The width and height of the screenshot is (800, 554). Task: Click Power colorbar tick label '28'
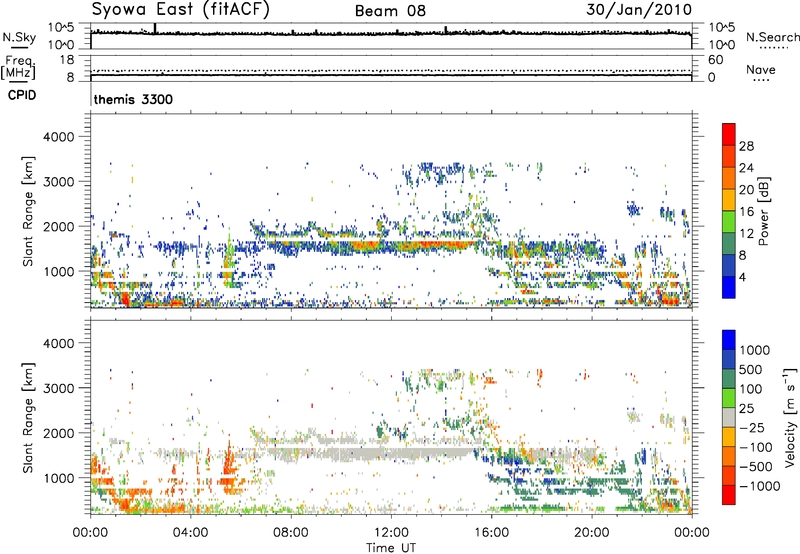point(746,146)
